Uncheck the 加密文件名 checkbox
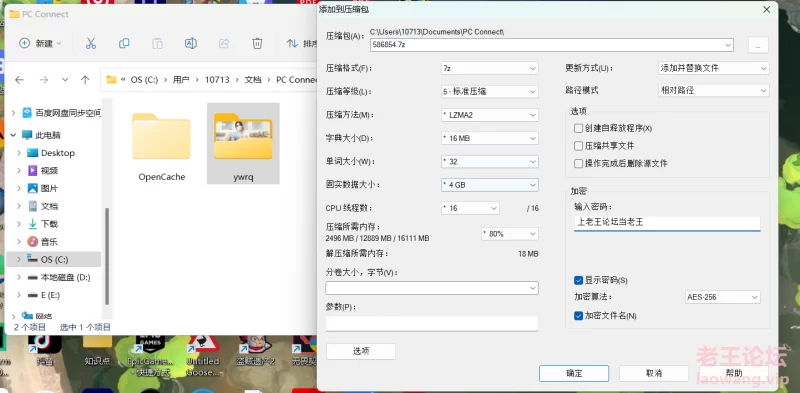800x393 pixels. tap(578, 316)
